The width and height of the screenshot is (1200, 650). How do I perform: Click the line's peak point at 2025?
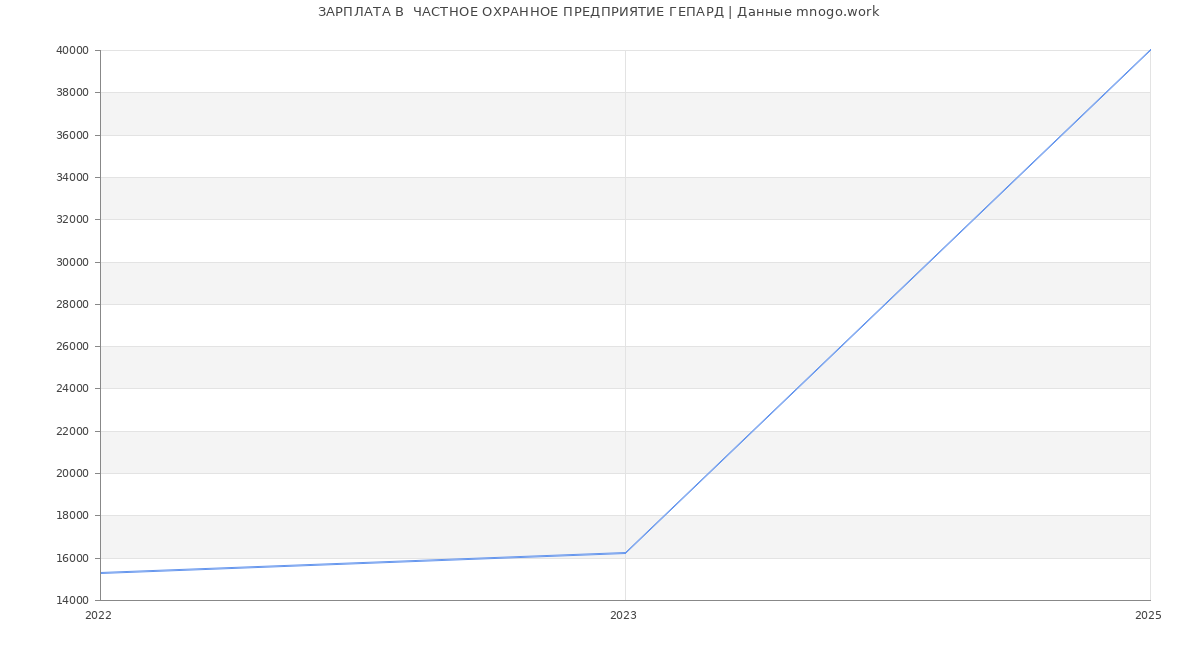click(x=1150, y=50)
